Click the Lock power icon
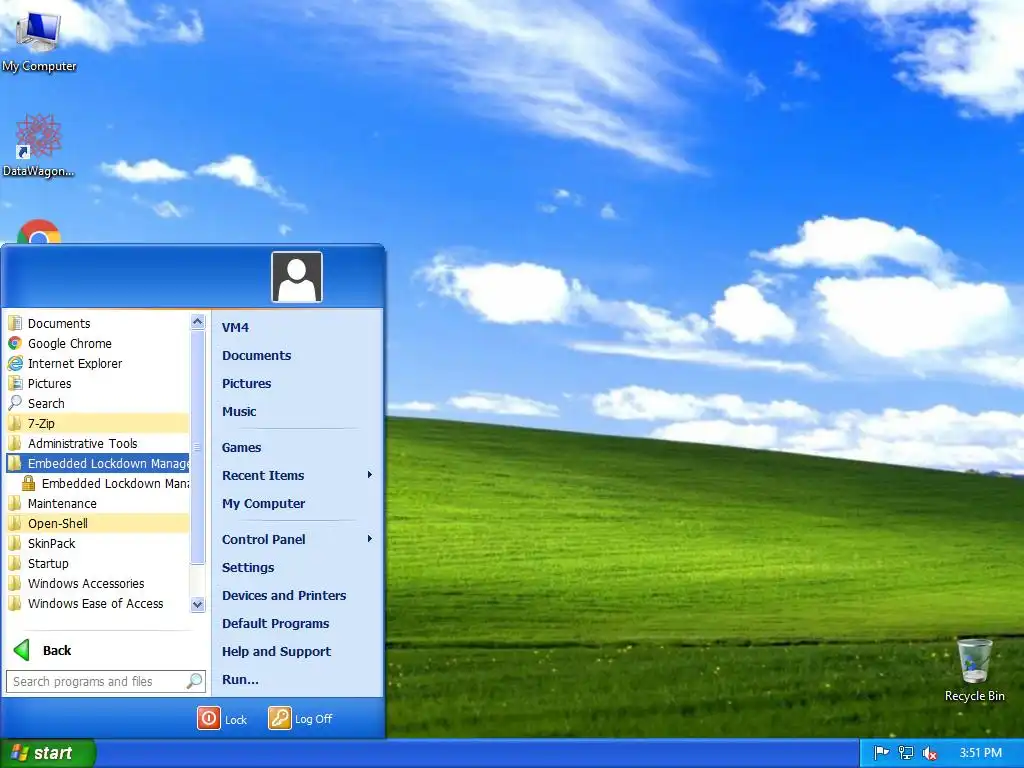The image size is (1024, 768). coord(209,718)
